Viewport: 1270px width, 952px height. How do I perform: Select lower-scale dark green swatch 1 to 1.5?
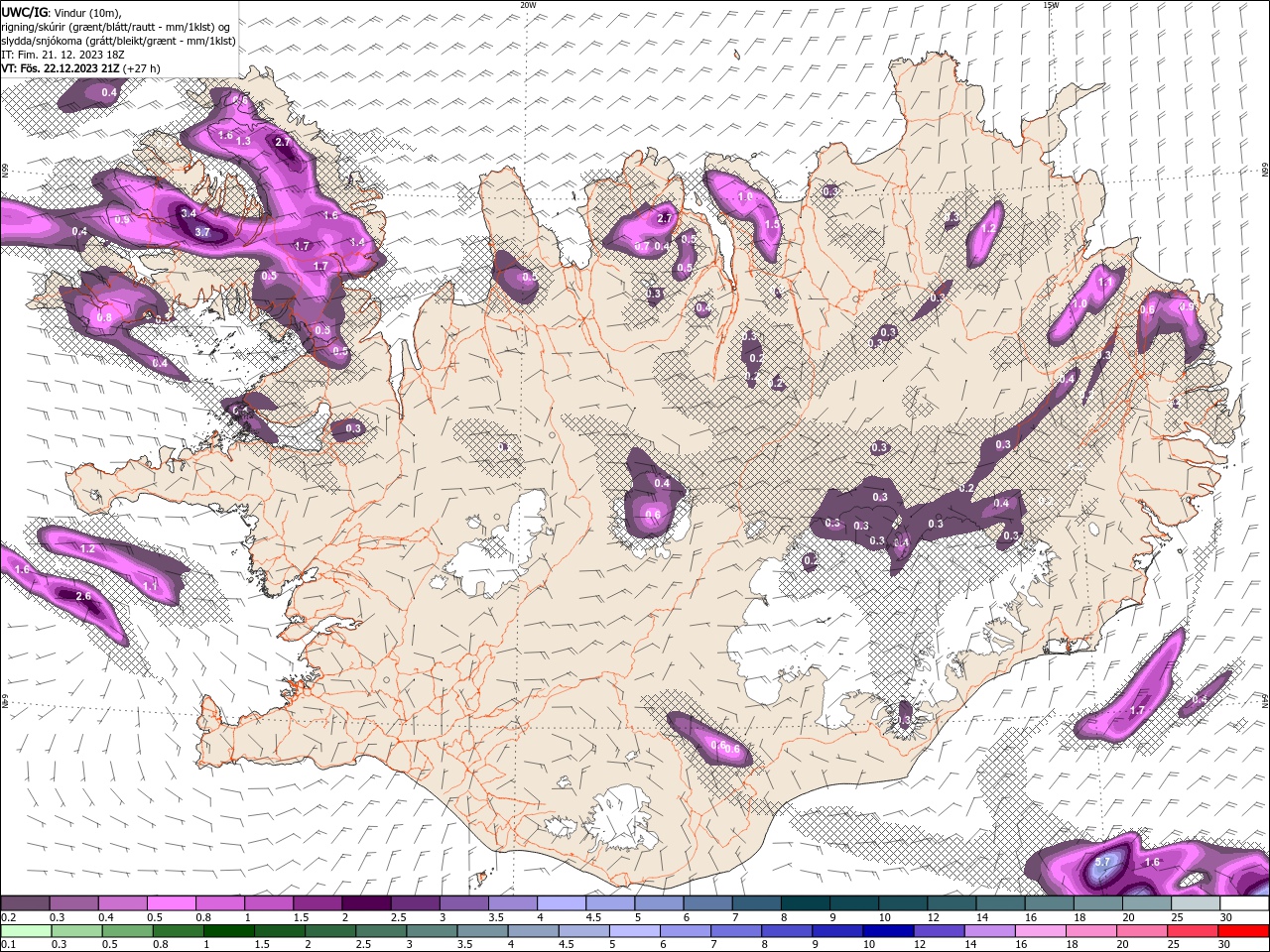(228, 931)
